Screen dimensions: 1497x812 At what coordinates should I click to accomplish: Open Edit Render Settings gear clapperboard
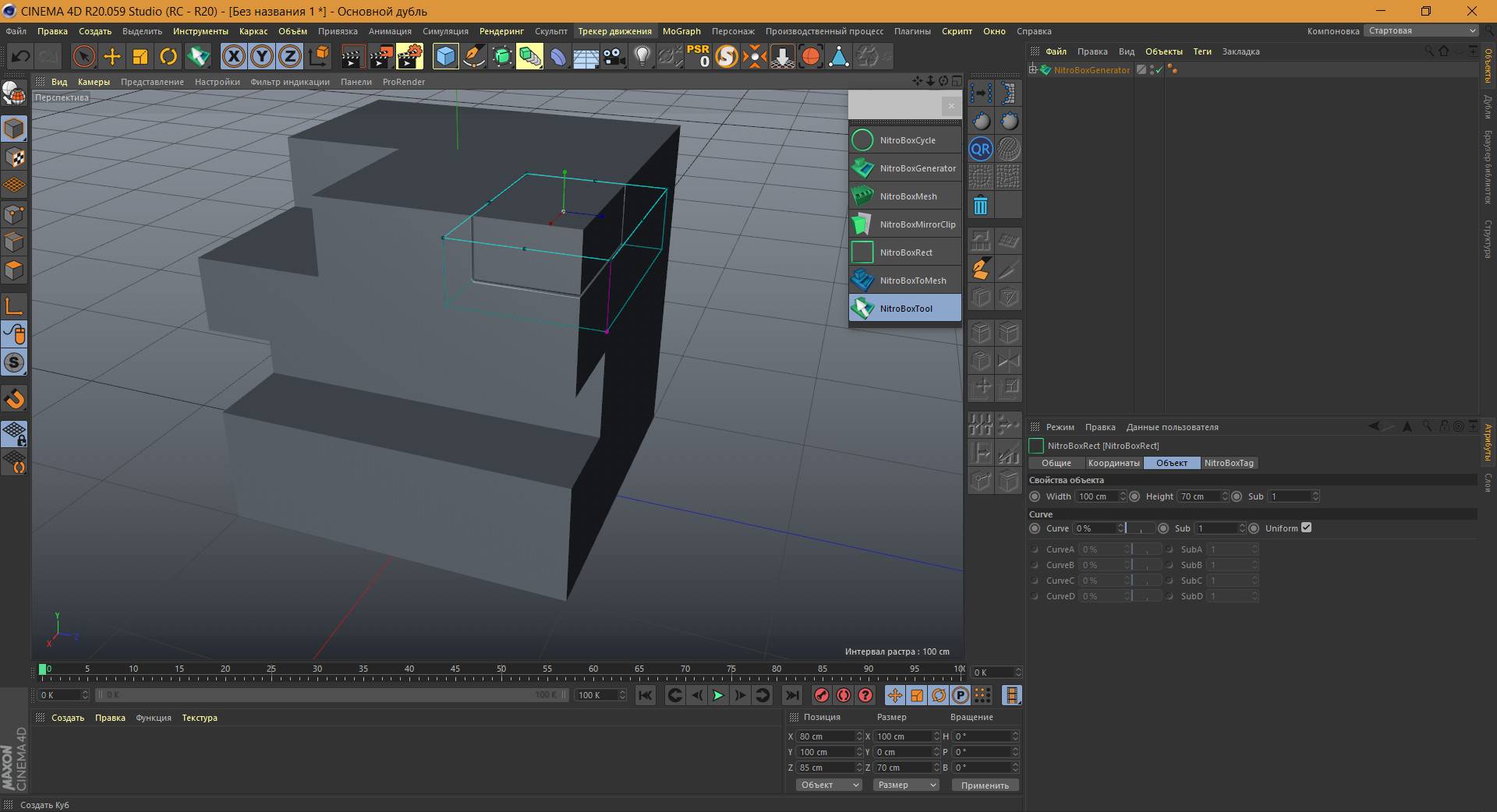coord(409,56)
